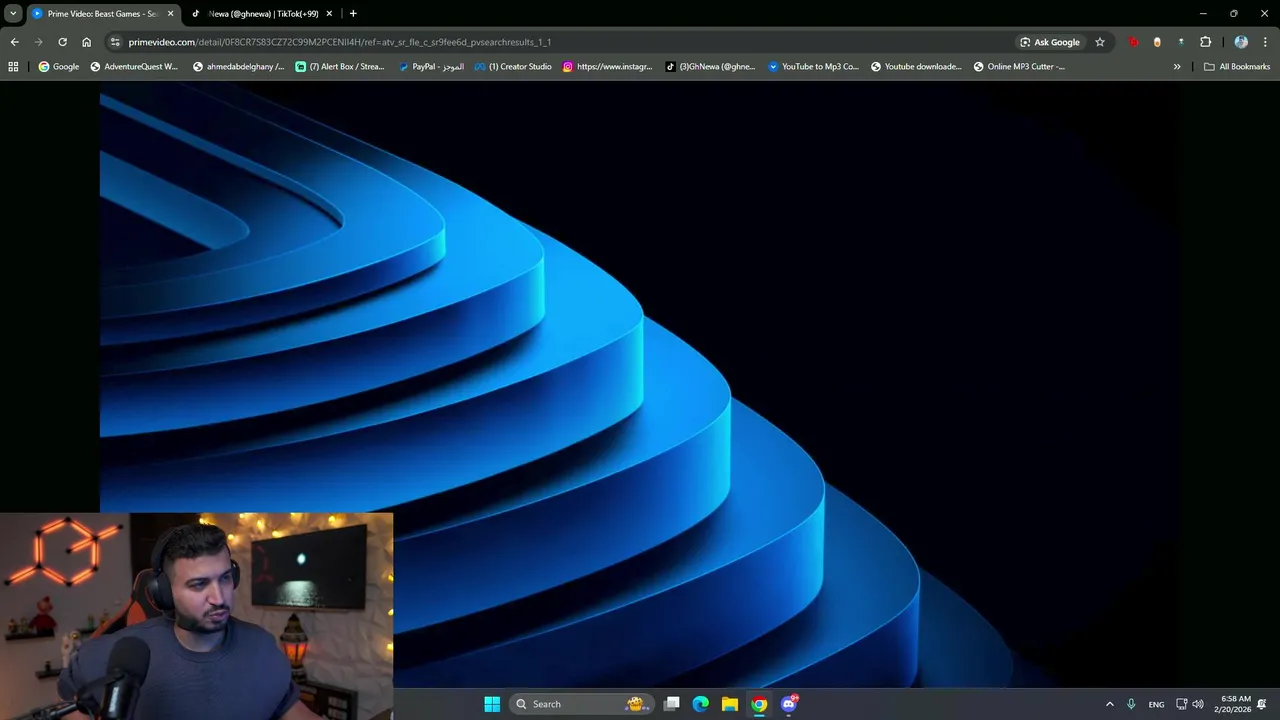Switch the ENG input language
The width and height of the screenshot is (1280, 720).
(x=1156, y=704)
